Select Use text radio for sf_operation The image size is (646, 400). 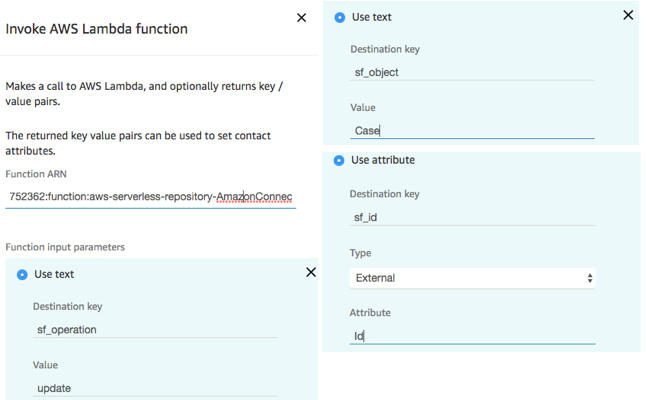(22, 275)
